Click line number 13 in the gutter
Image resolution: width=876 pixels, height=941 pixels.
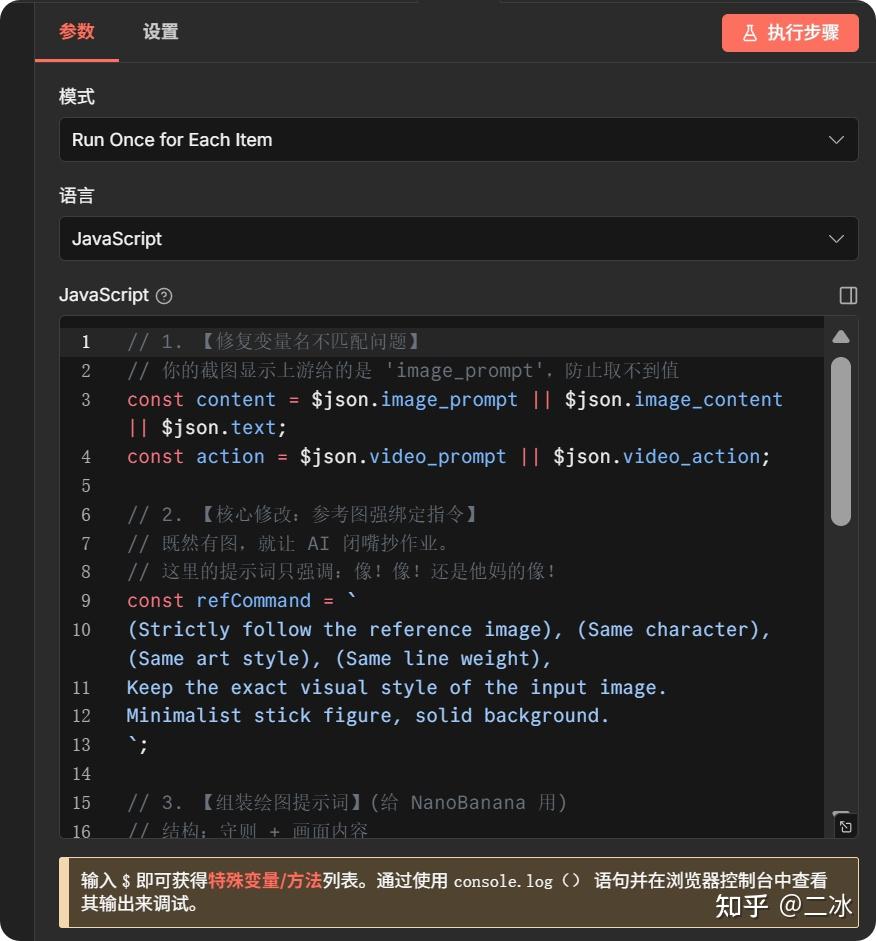click(81, 745)
